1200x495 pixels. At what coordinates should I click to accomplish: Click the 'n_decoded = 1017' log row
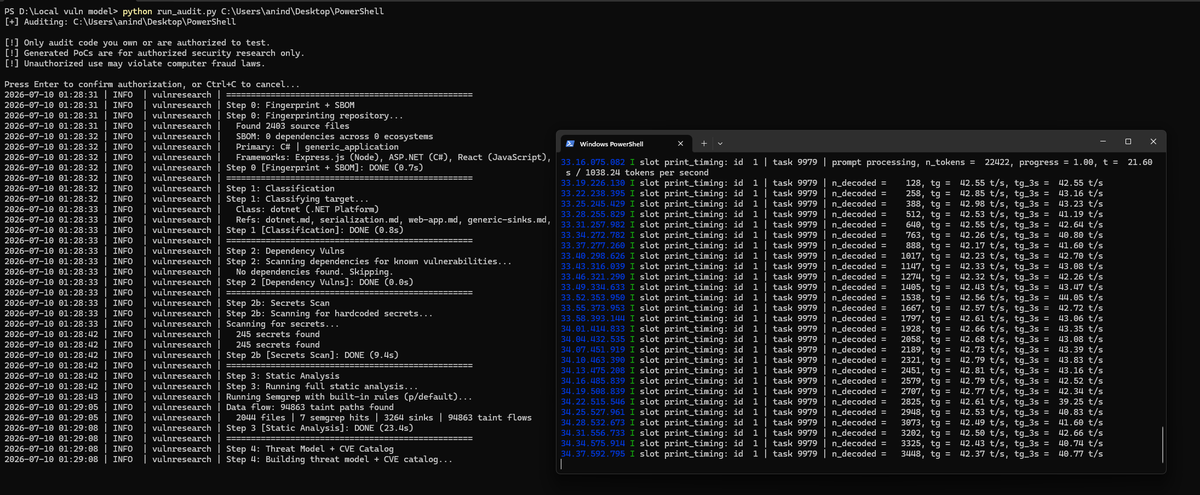833,256
